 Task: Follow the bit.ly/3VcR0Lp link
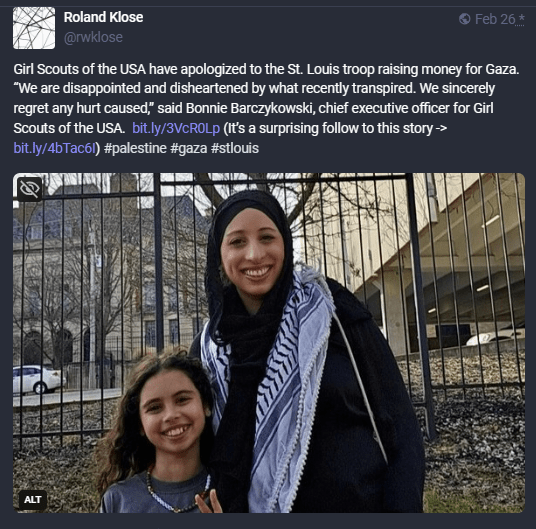point(176,128)
